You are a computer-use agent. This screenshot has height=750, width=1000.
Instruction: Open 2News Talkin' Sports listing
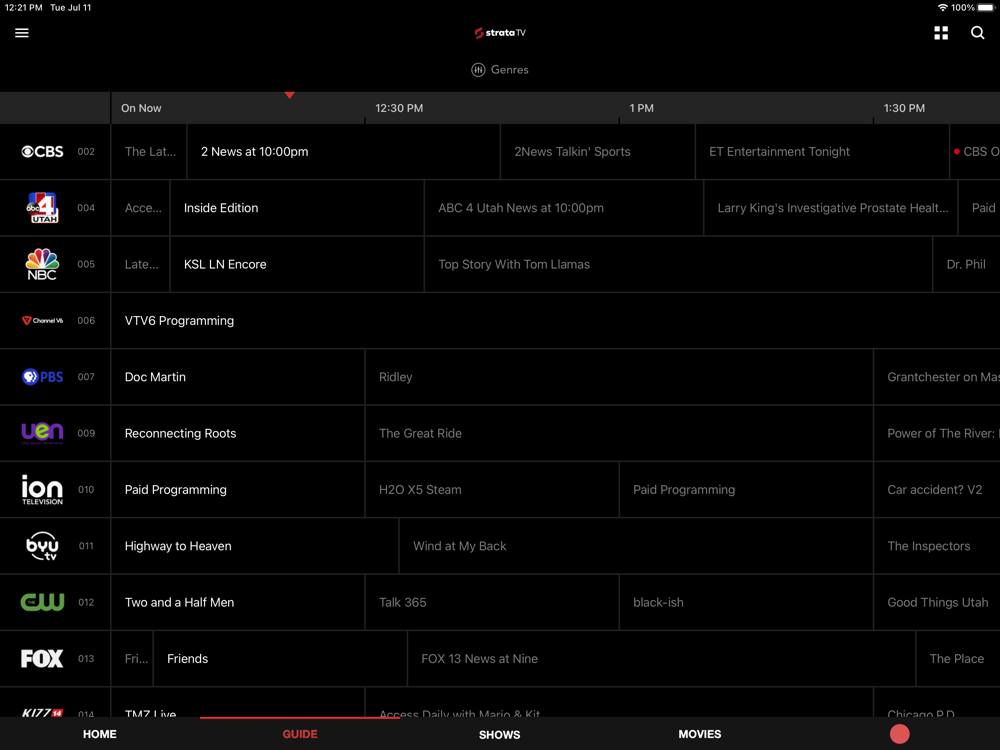click(x=598, y=152)
